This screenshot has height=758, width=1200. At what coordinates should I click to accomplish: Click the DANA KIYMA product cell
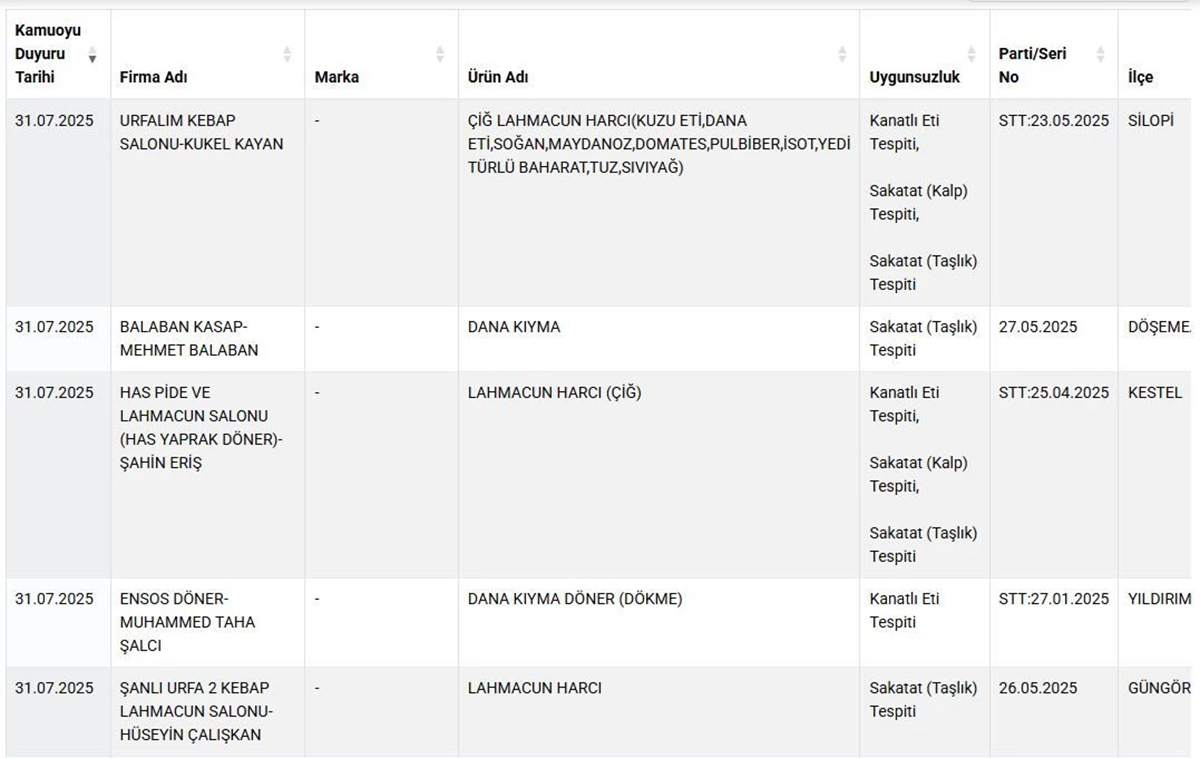[x=514, y=327]
